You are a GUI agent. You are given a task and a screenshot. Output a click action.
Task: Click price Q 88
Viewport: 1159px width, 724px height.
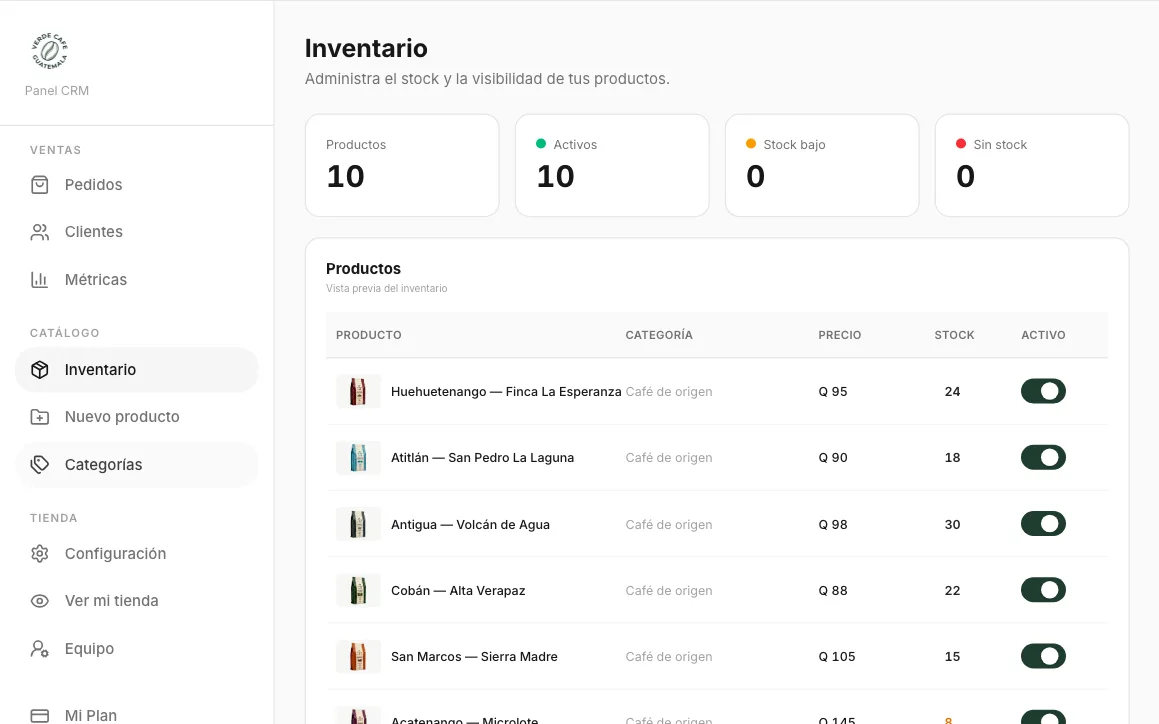click(x=833, y=591)
